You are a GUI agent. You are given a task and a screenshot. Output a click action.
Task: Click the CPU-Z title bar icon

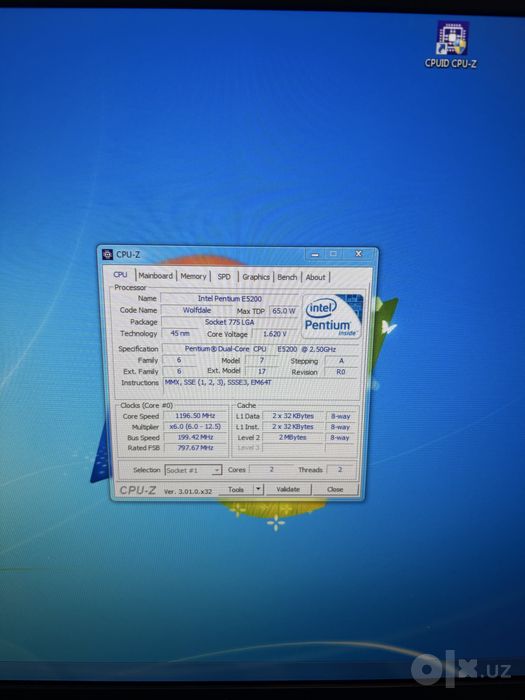point(107,254)
